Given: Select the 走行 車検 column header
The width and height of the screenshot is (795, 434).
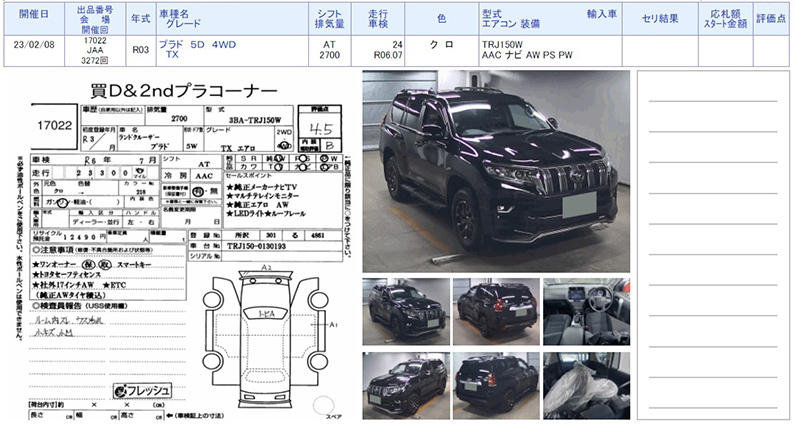Looking at the screenshot, I should coord(378,19).
